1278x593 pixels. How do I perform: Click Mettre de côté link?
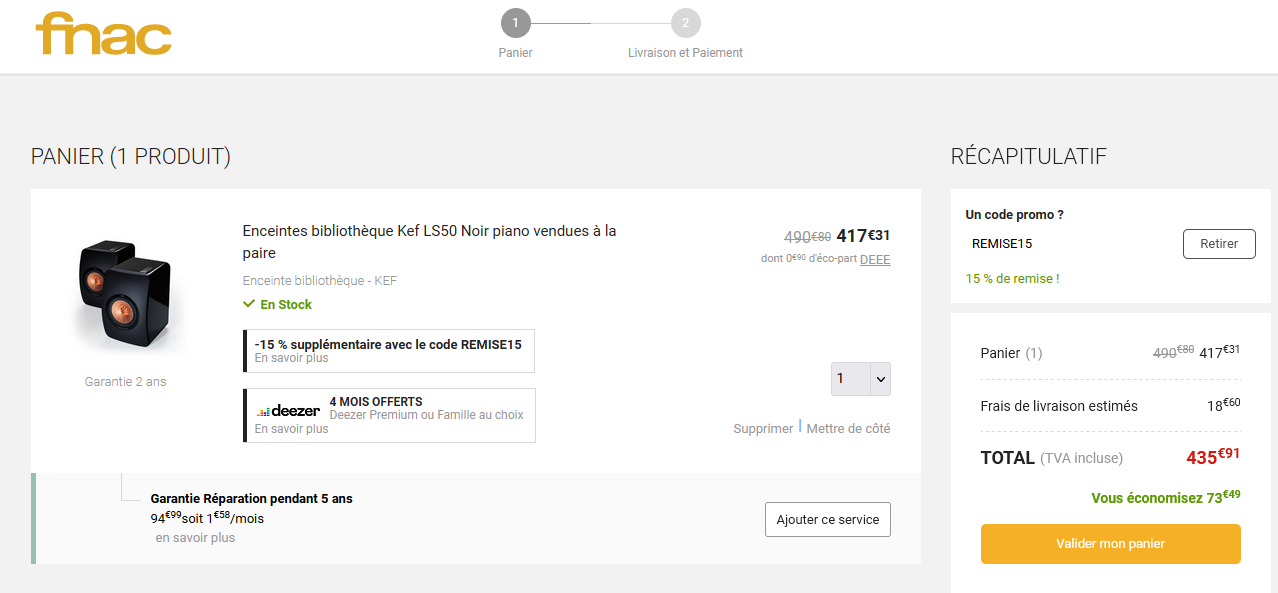click(848, 429)
